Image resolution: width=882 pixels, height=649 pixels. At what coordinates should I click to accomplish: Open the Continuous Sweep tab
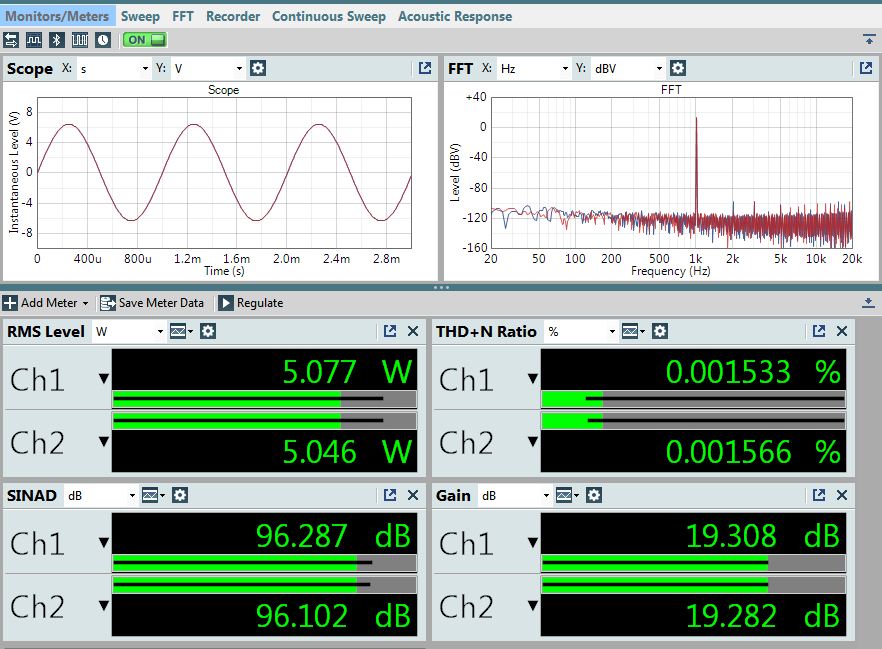328,16
